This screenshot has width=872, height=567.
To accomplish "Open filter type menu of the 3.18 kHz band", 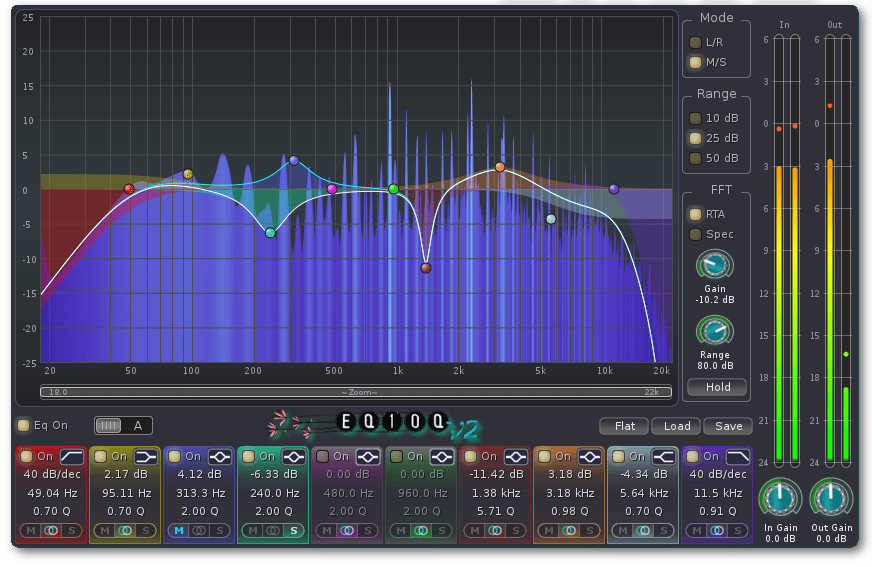I will click(x=589, y=457).
